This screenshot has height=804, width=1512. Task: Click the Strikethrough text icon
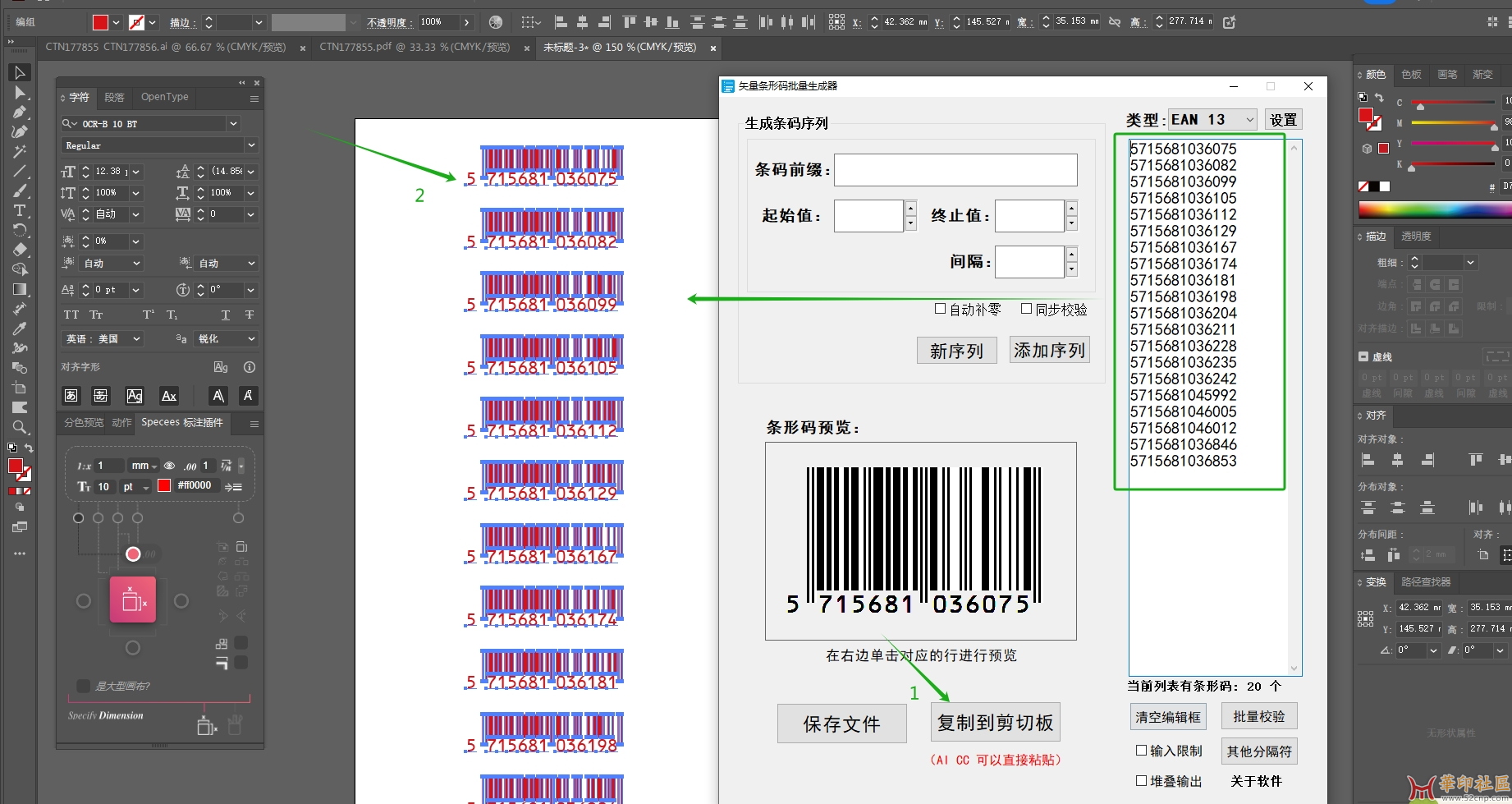pyautogui.click(x=250, y=315)
